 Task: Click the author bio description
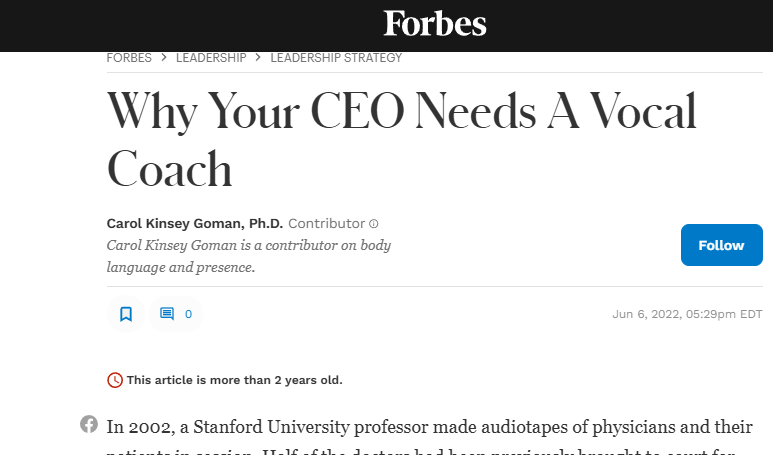[x=249, y=256]
